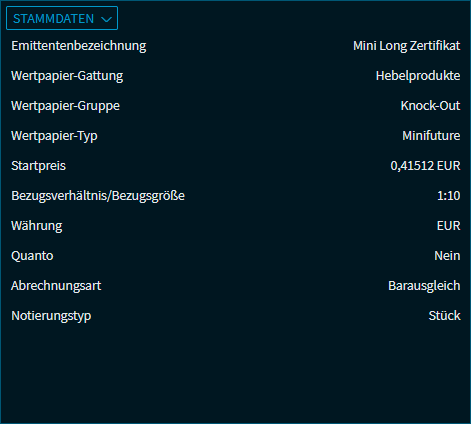Select the Startpreis label
Image resolution: width=471 pixels, height=424 pixels.
[39, 166]
